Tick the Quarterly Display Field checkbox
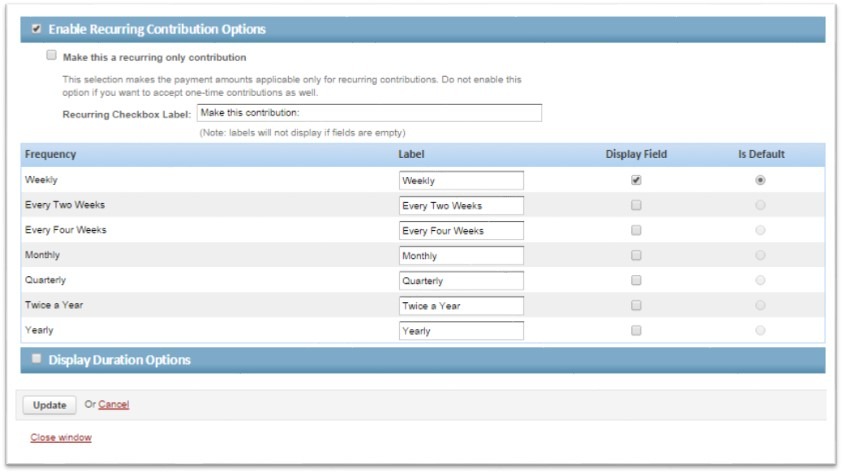843x474 pixels. coord(636,280)
